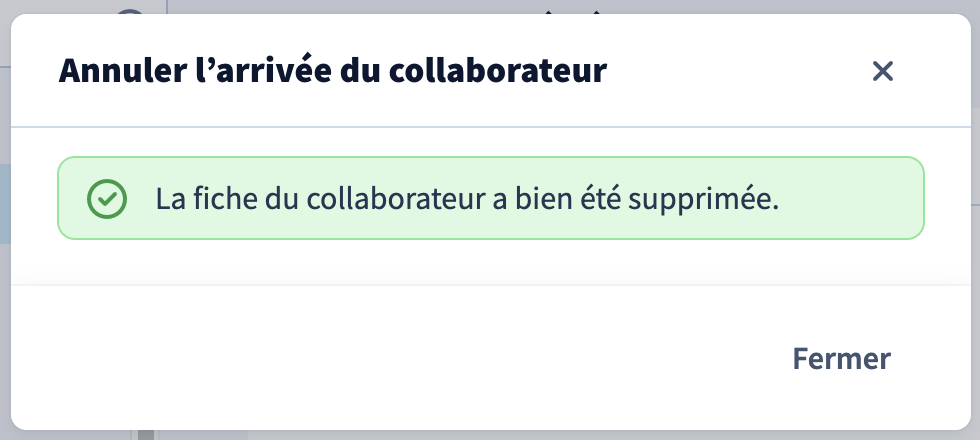The width and height of the screenshot is (980, 440).
Task: Click the Fermer button
Action: pyautogui.click(x=841, y=358)
